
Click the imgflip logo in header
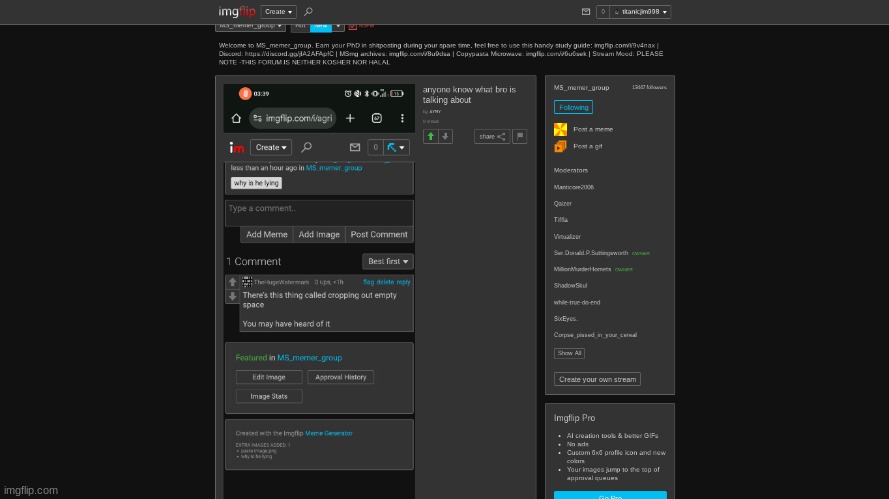coord(237,12)
